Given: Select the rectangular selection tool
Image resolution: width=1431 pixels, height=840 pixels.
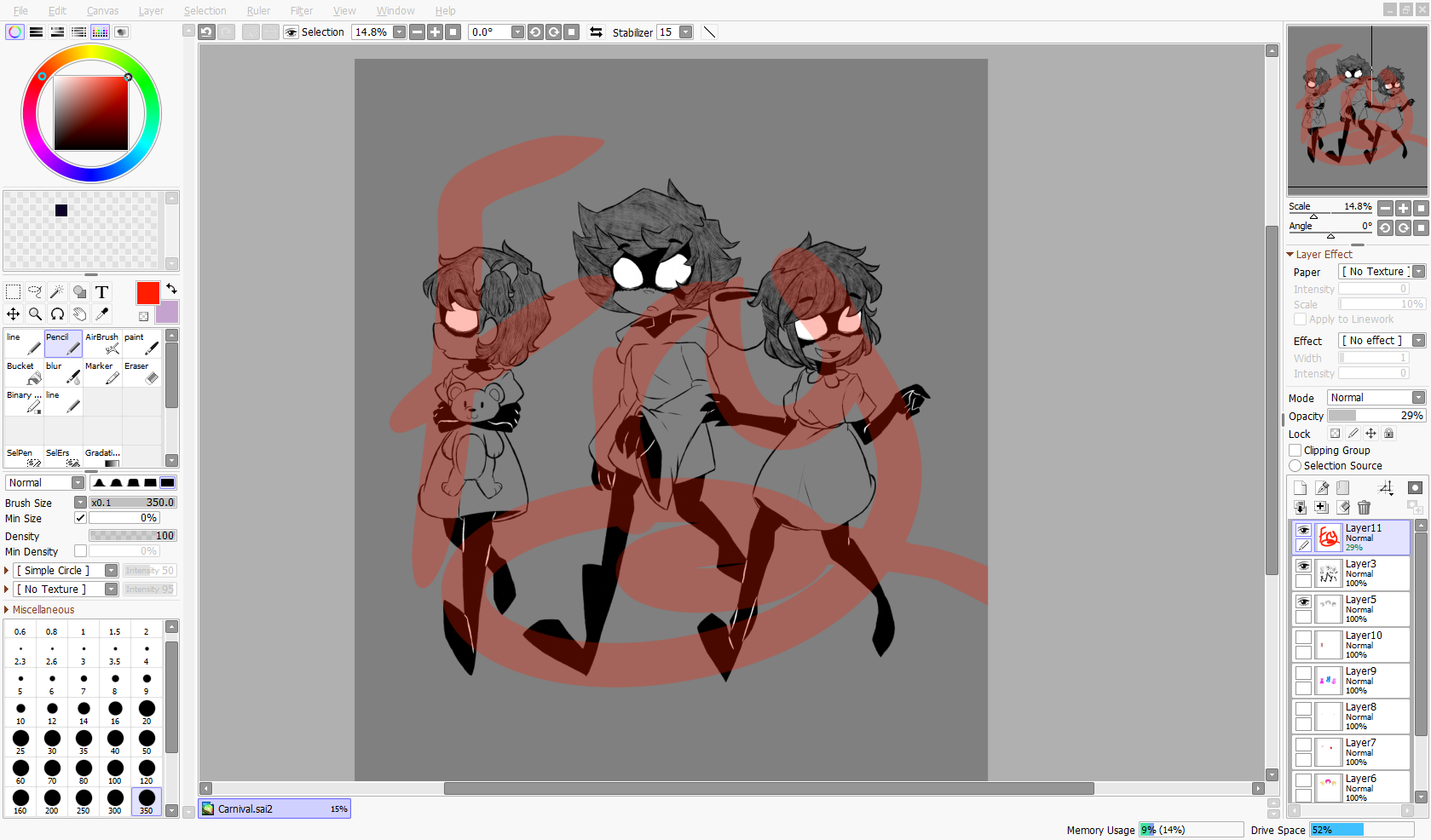Looking at the screenshot, I should (x=14, y=292).
